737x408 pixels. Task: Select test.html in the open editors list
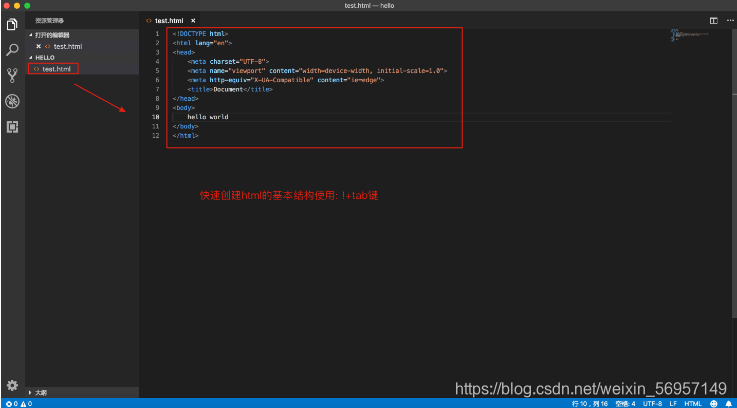(x=82, y=47)
